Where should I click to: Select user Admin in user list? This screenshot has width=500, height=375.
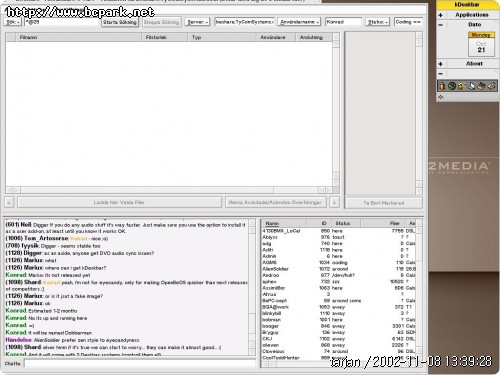339,256
